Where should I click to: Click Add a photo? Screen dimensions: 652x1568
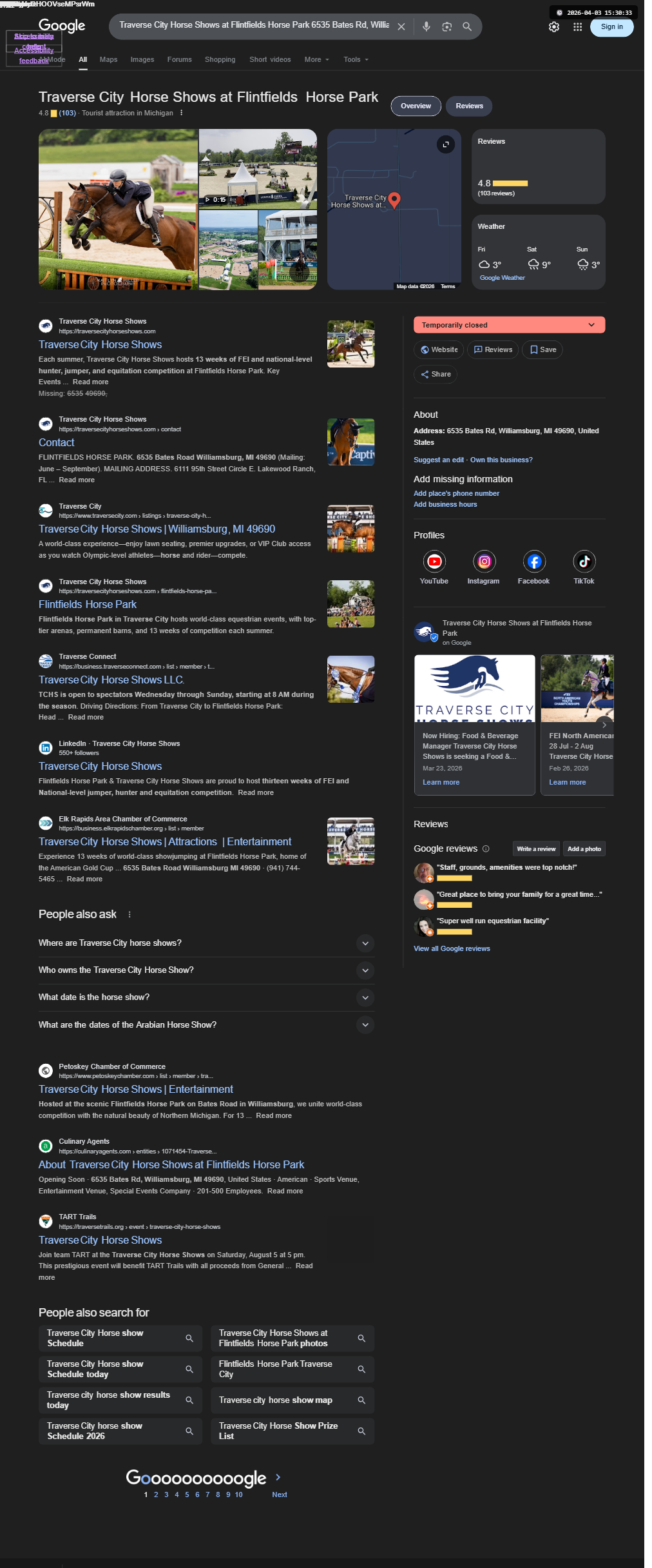(584, 848)
